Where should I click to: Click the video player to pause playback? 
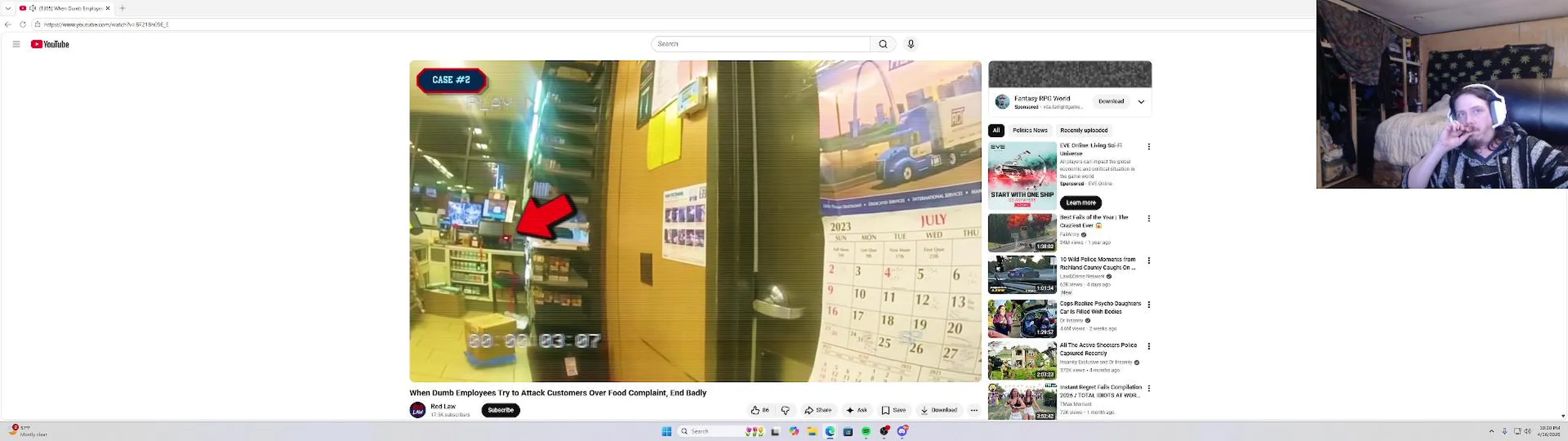(695, 221)
